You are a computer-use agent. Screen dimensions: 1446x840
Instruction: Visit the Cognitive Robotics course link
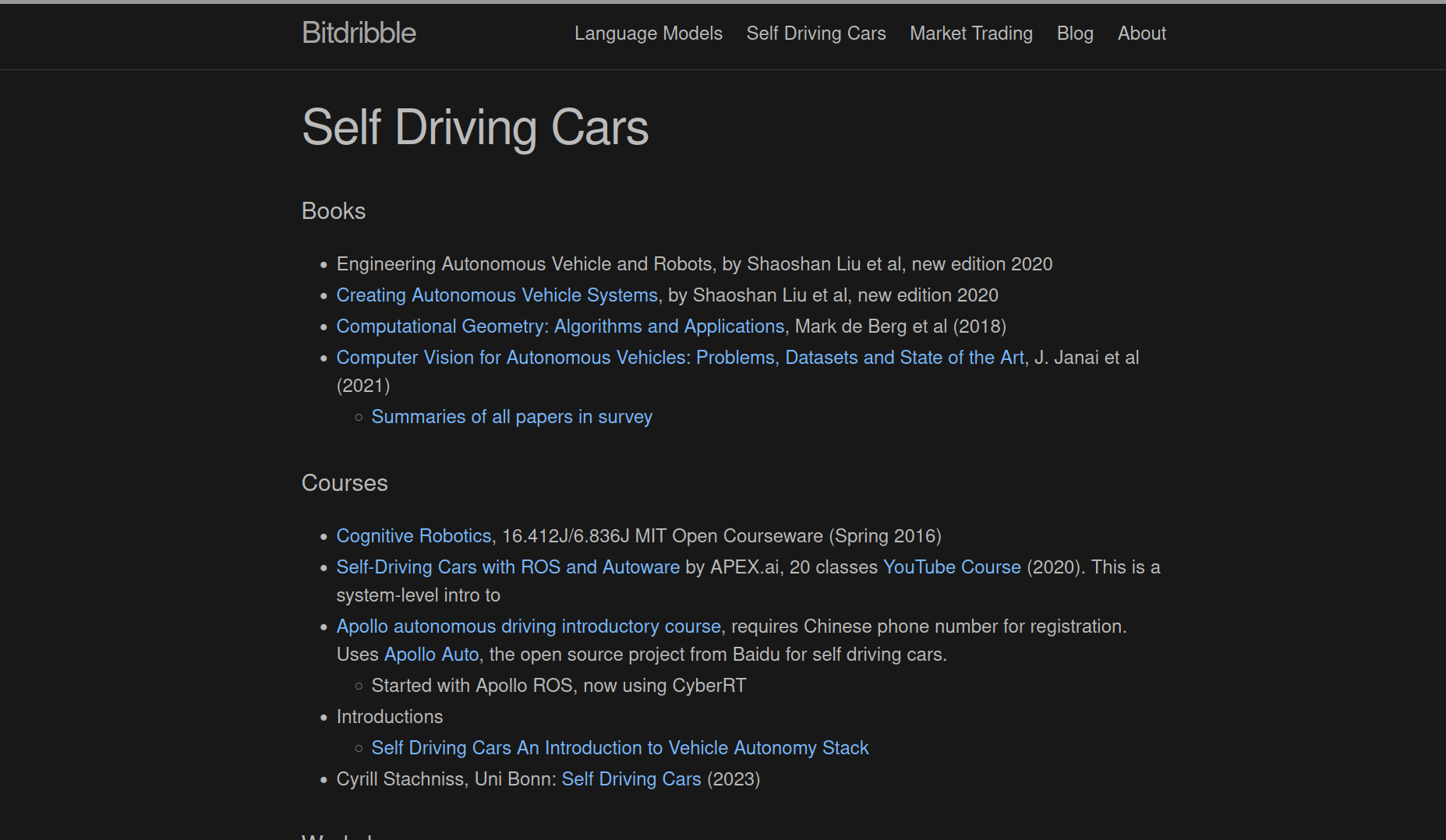point(413,536)
